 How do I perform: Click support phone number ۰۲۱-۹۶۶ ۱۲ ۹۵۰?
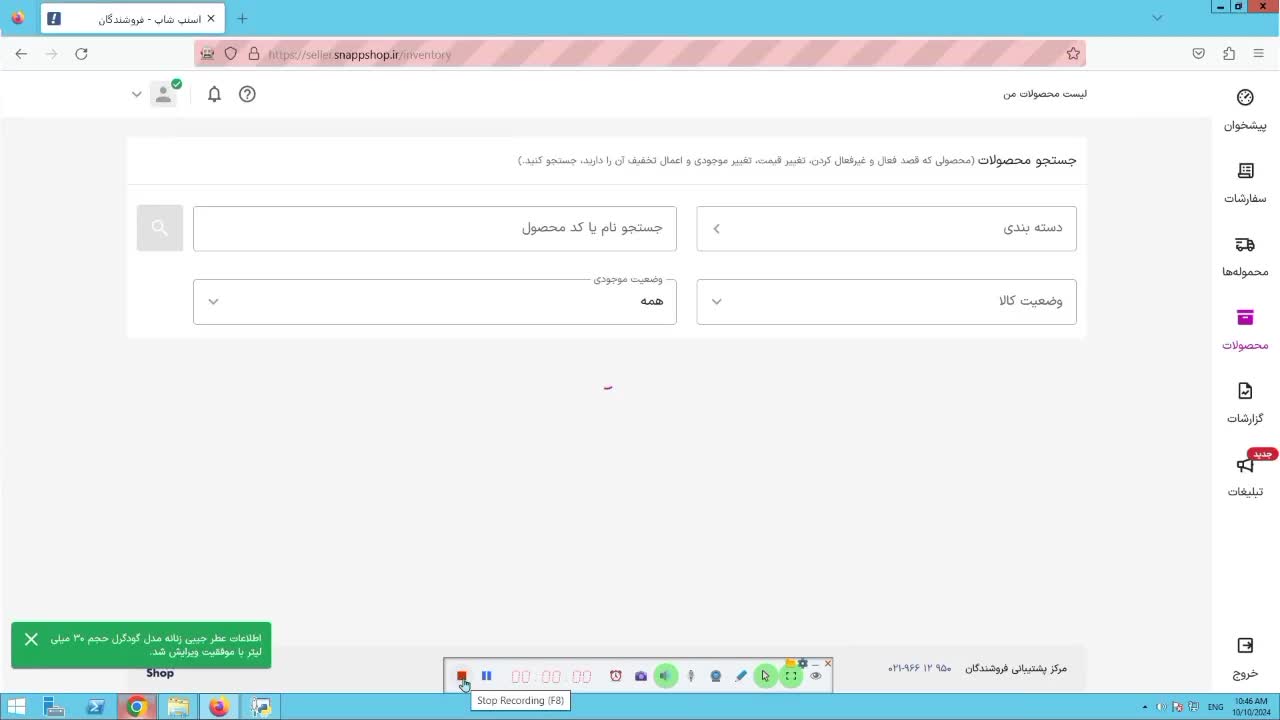(920, 668)
